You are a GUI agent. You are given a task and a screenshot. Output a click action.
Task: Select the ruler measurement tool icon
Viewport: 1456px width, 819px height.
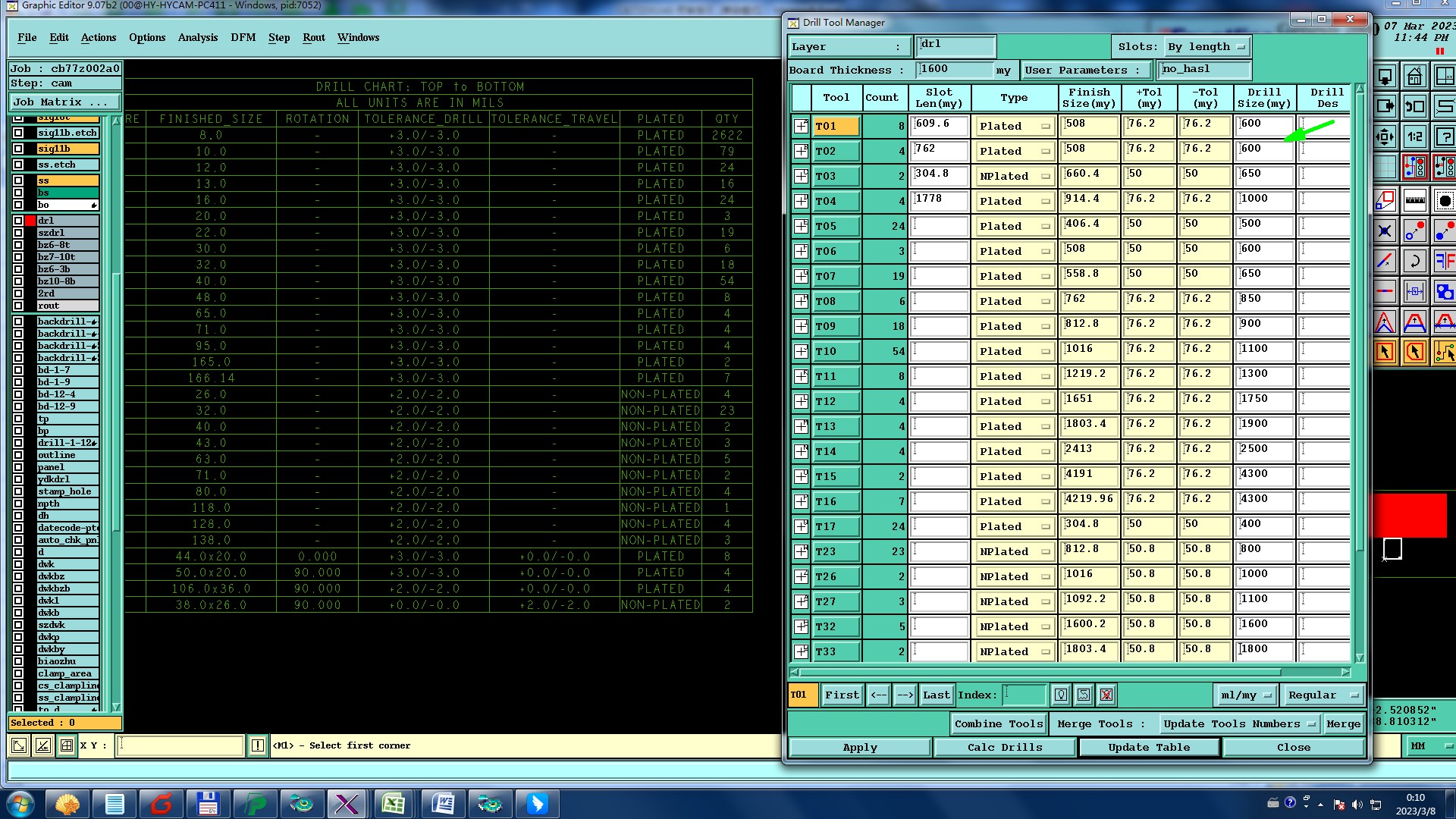click(x=1414, y=201)
